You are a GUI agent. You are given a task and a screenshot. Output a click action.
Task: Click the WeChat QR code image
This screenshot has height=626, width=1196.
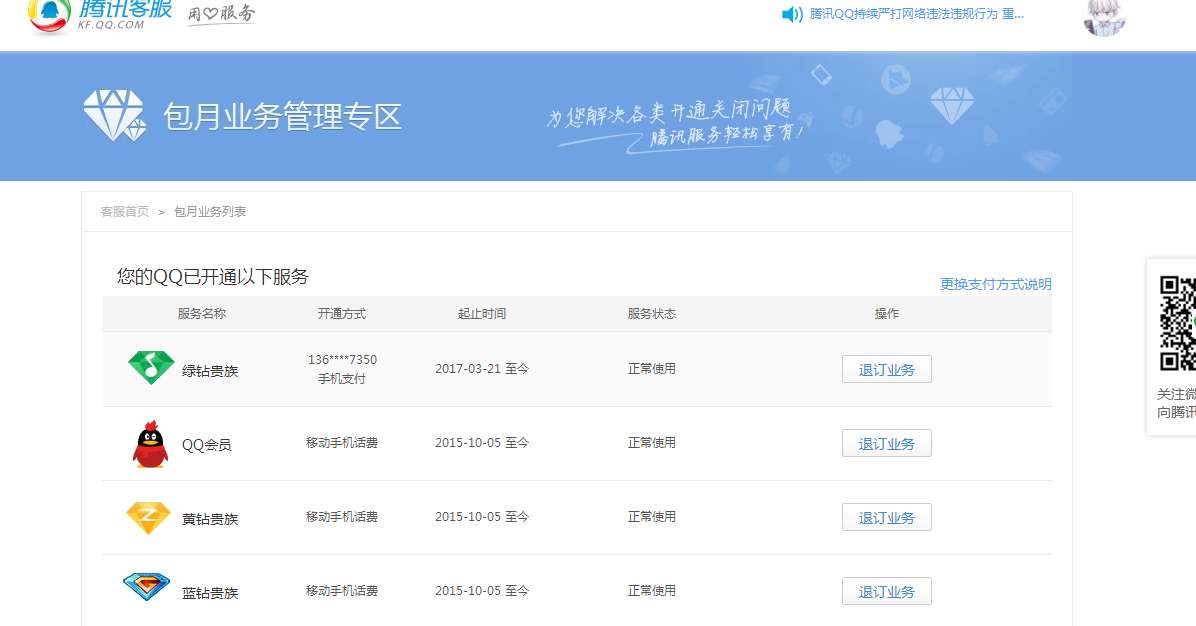1177,323
